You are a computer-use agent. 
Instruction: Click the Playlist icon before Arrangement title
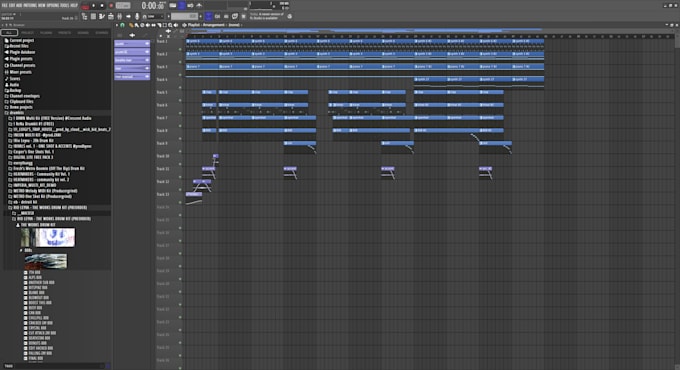(x=184, y=25)
